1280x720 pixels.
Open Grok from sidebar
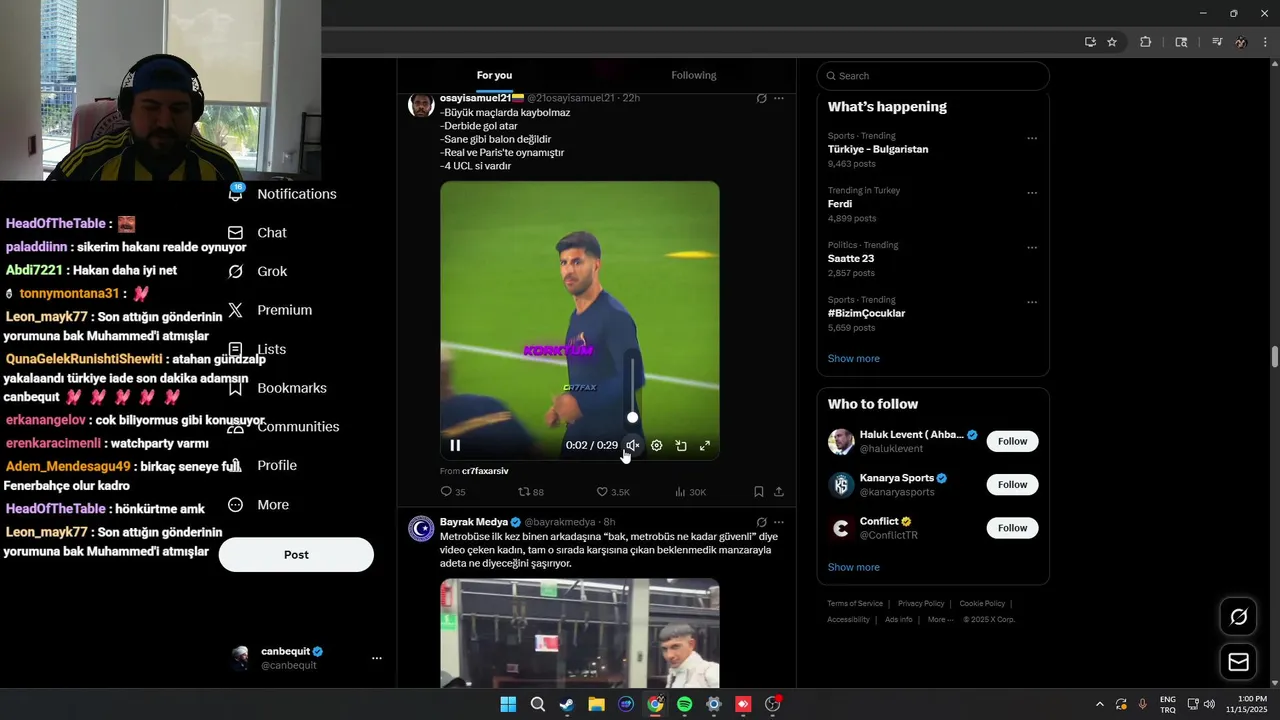pos(257,271)
